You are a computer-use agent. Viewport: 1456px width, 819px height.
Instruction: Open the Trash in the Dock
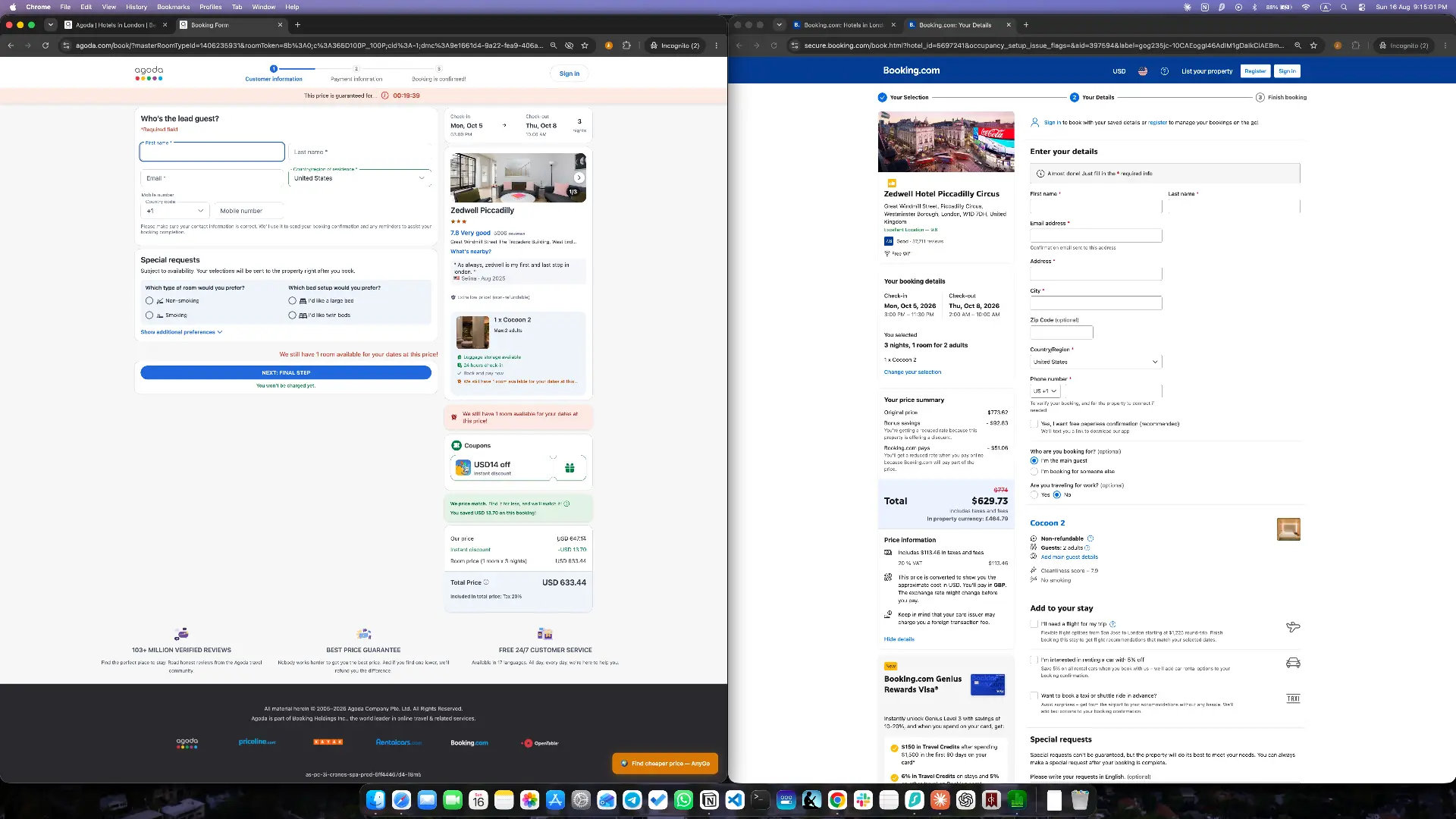click(x=1080, y=800)
